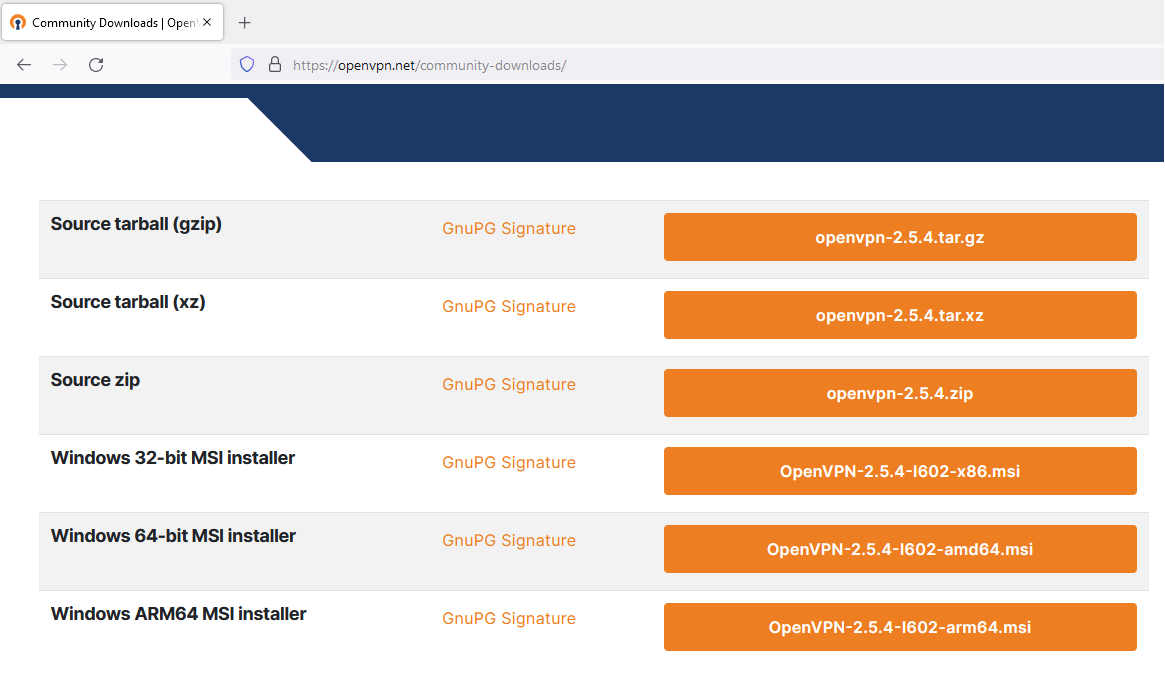This screenshot has height=680, width=1165.
Task: Click the 'Source tarball (xz)' label
Action: tap(128, 302)
